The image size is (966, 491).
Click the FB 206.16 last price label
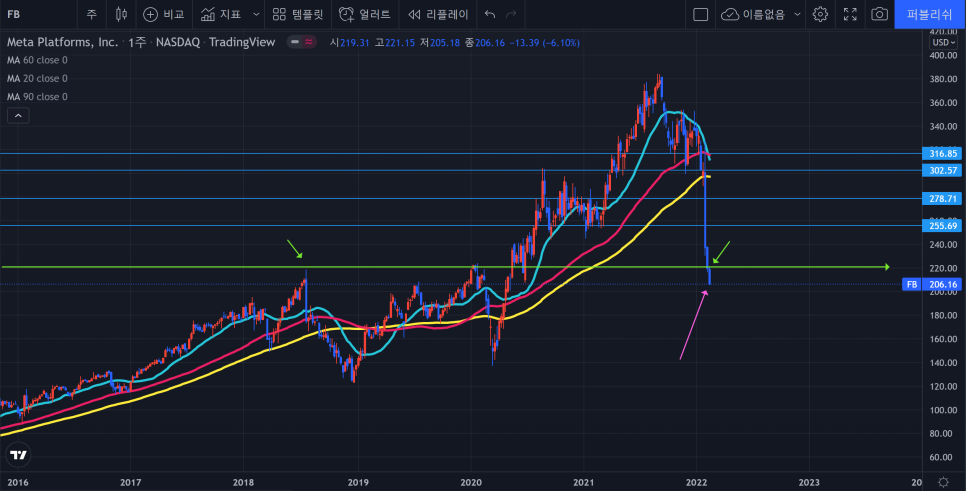(x=932, y=285)
